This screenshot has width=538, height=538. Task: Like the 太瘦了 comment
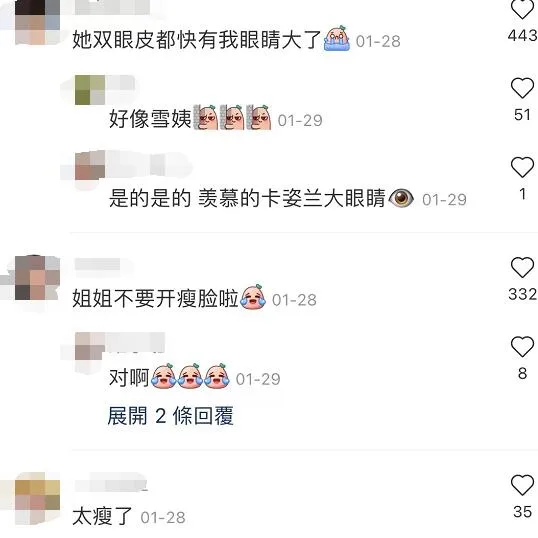[522, 484]
